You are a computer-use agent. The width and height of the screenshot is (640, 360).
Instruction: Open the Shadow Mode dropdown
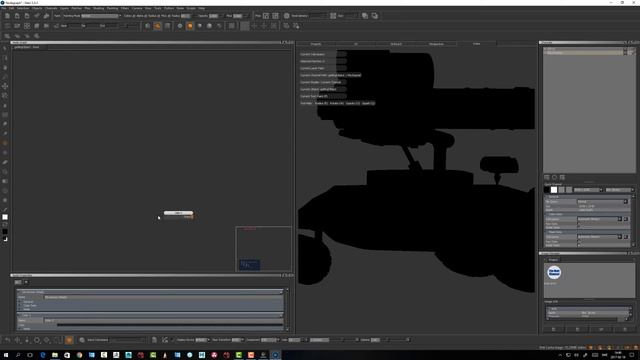click(202, 340)
